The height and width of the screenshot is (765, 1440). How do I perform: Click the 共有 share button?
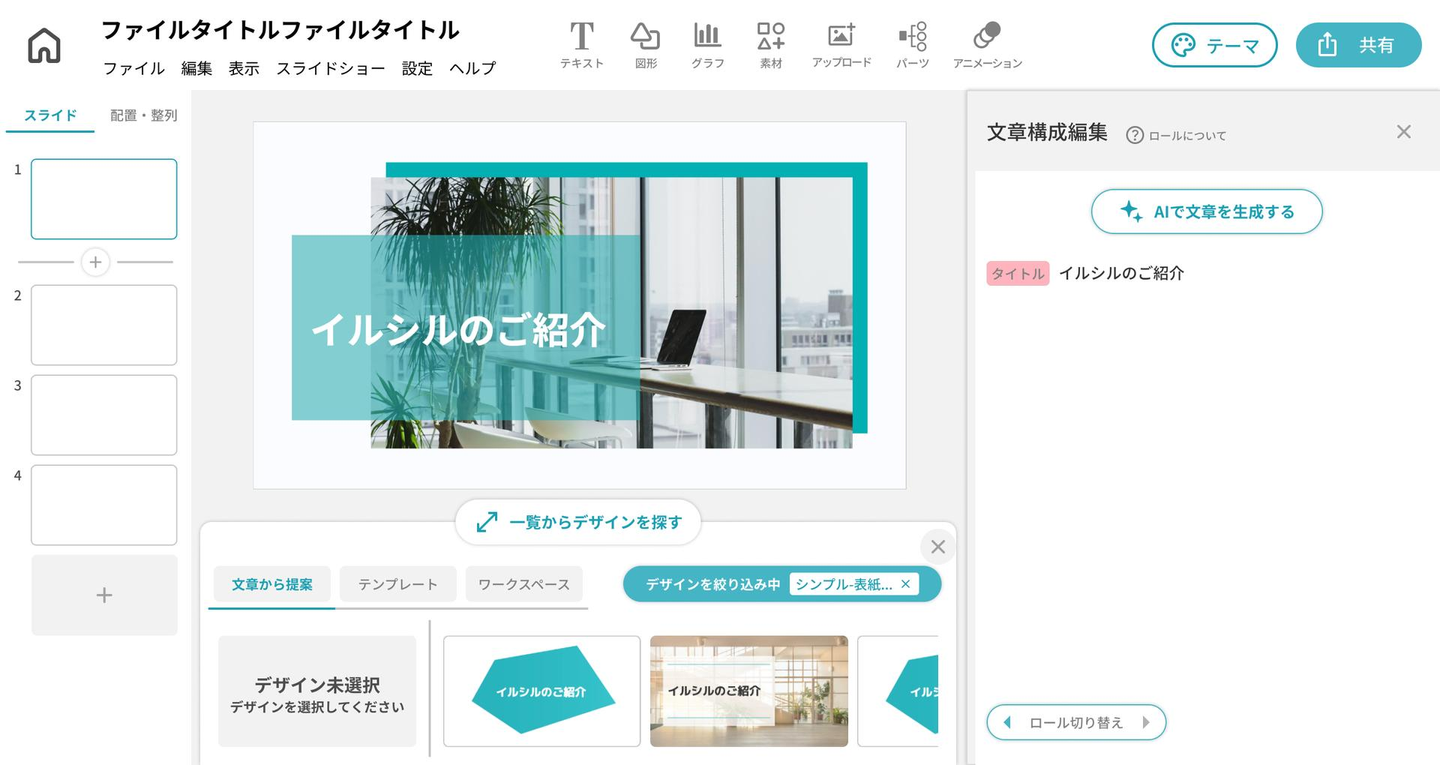click(1359, 45)
